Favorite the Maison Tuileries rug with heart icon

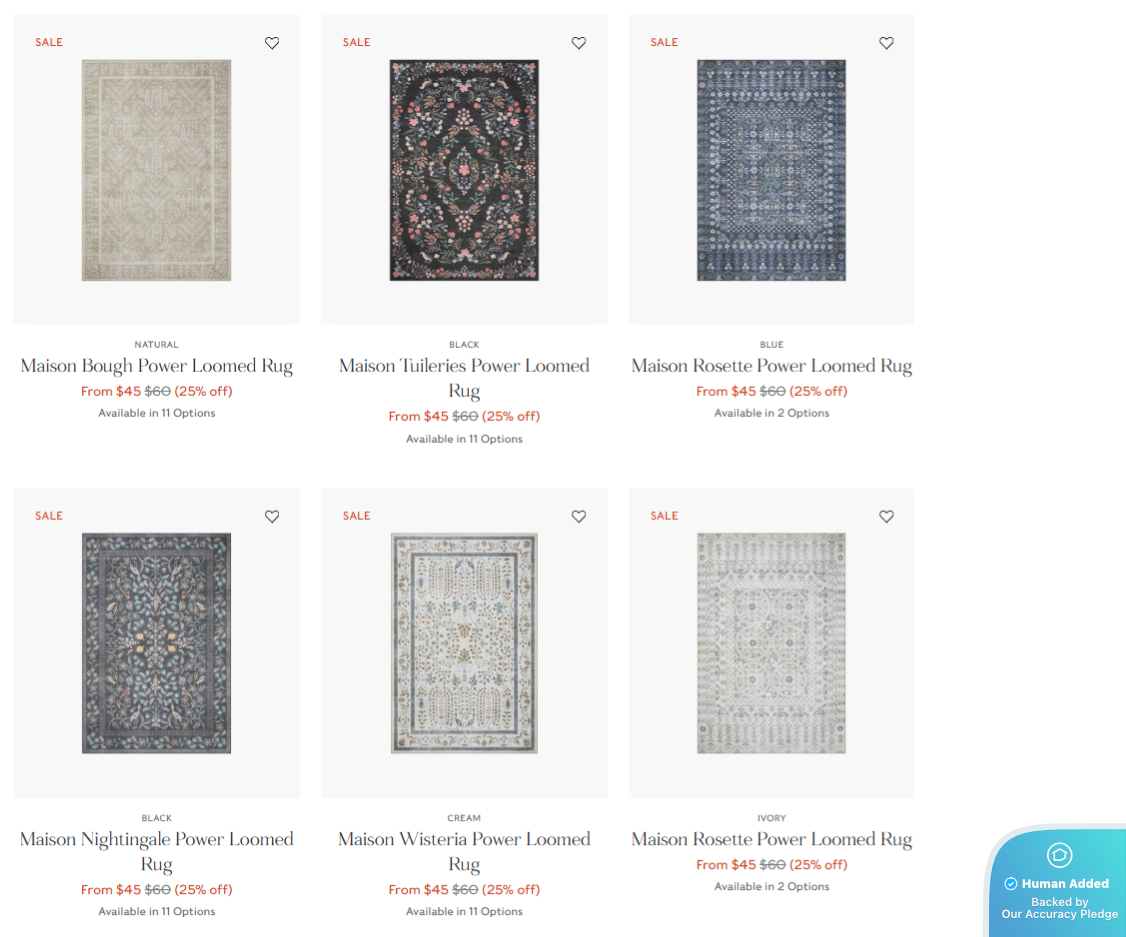click(x=579, y=43)
